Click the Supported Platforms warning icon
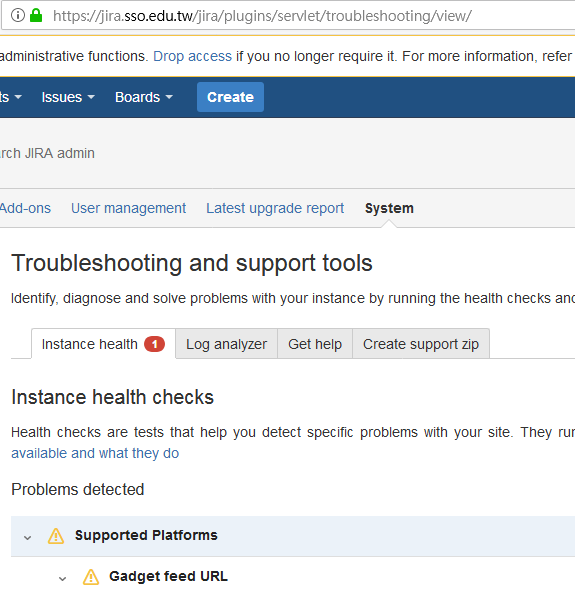This screenshot has height=600, width=575. click(56, 536)
